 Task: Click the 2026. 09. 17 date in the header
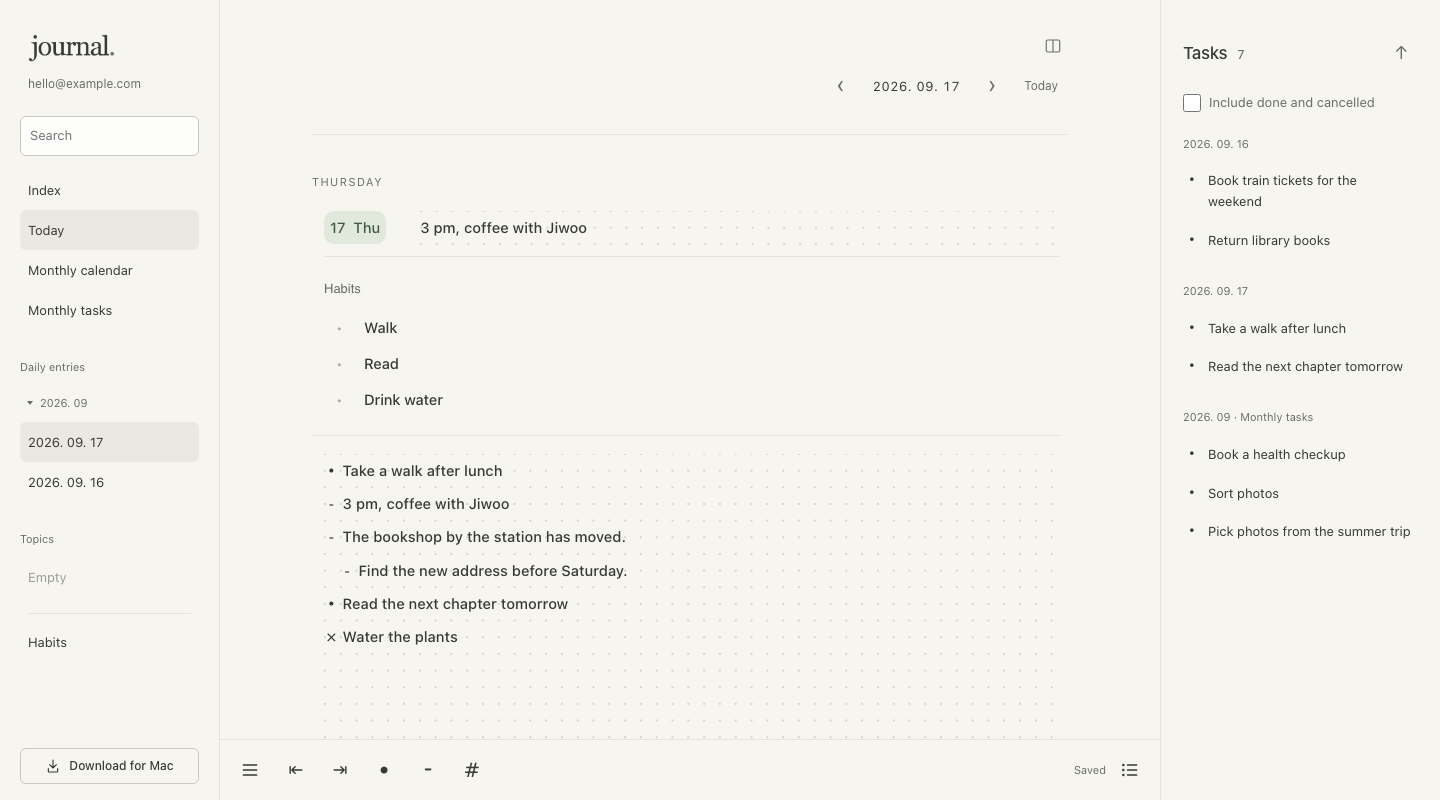tap(916, 86)
